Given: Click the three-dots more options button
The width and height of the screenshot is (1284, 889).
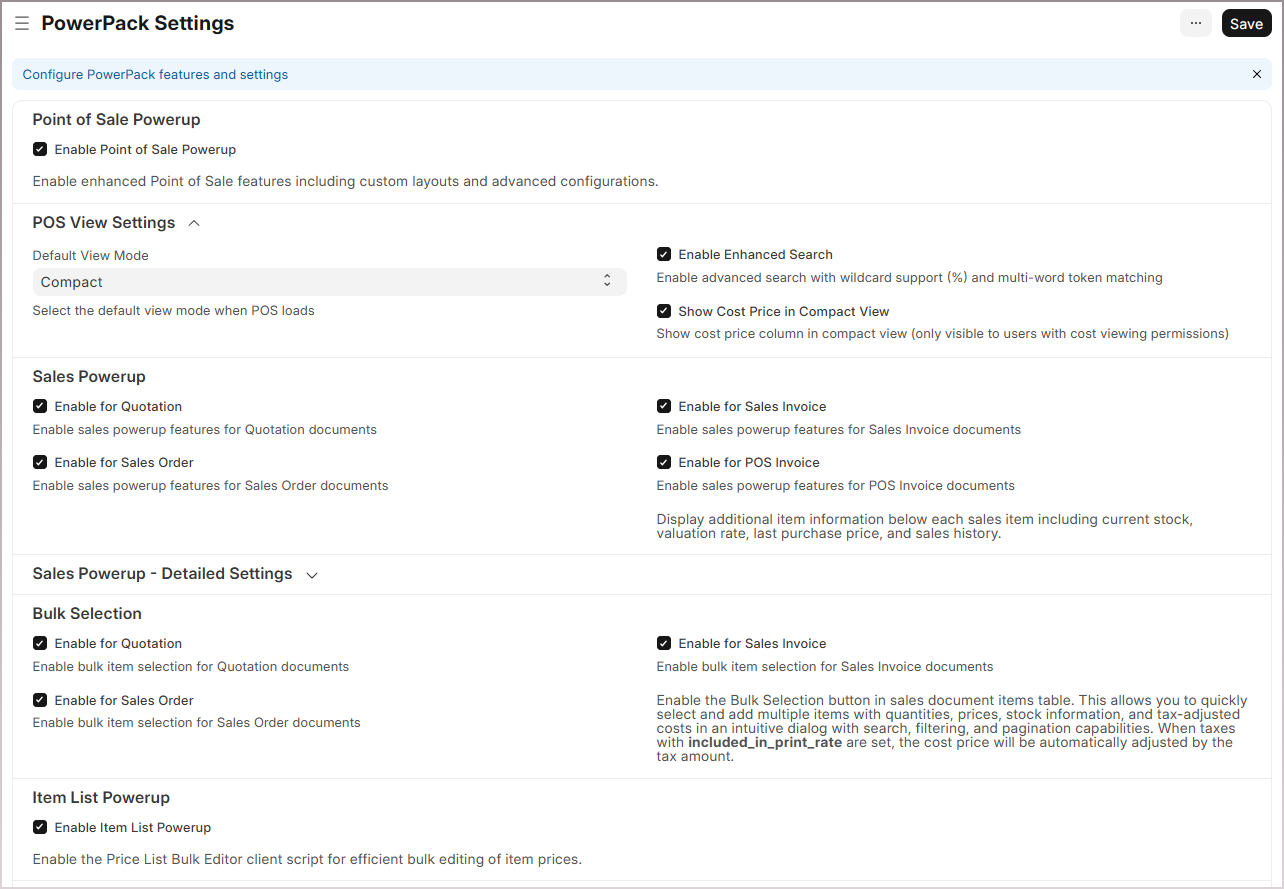Looking at the screenshot, I should click(1195, 24).
